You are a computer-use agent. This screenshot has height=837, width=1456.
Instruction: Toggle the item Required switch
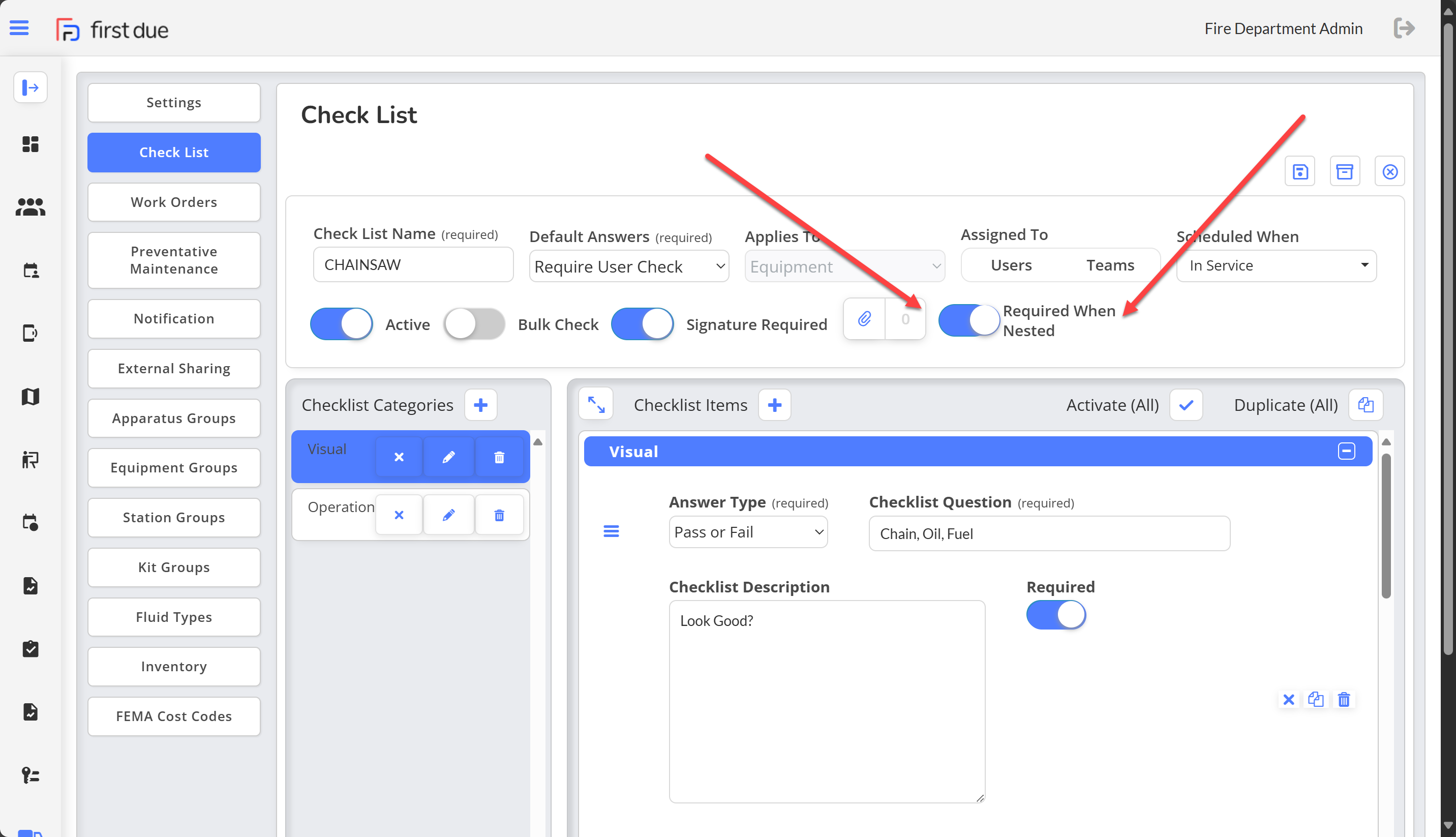click(1055, 615)
